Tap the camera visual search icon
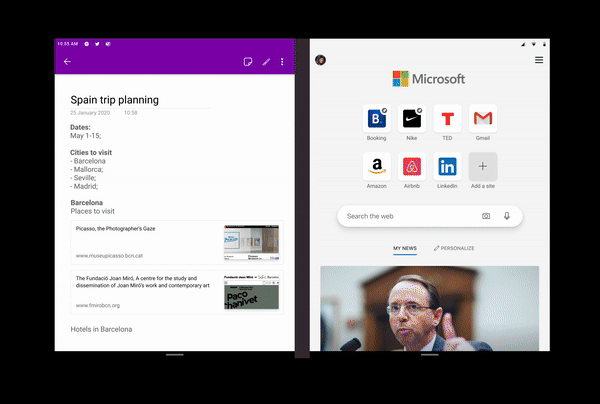 click(486, 216)
